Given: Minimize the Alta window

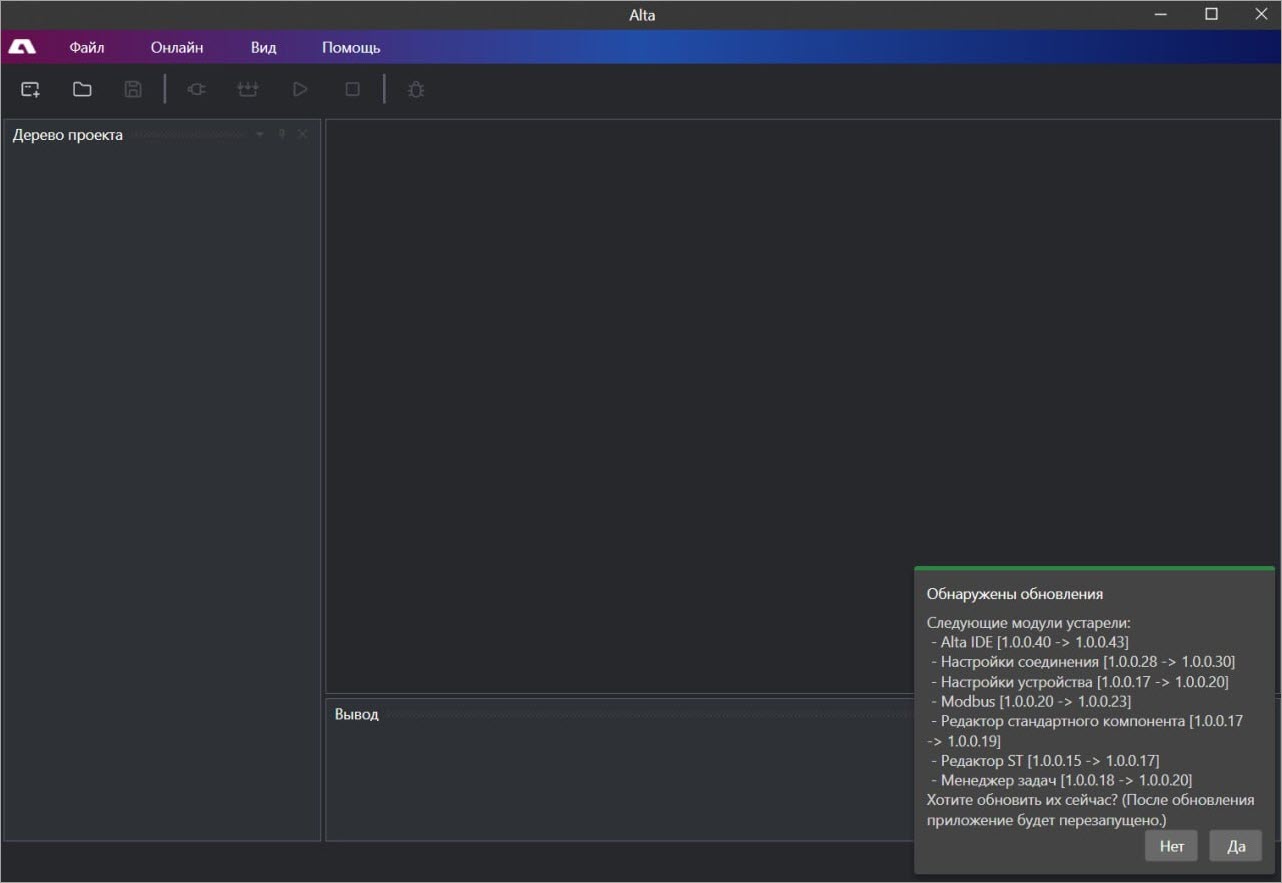Looking at the screenshot, I should [x=1161, y=14].
